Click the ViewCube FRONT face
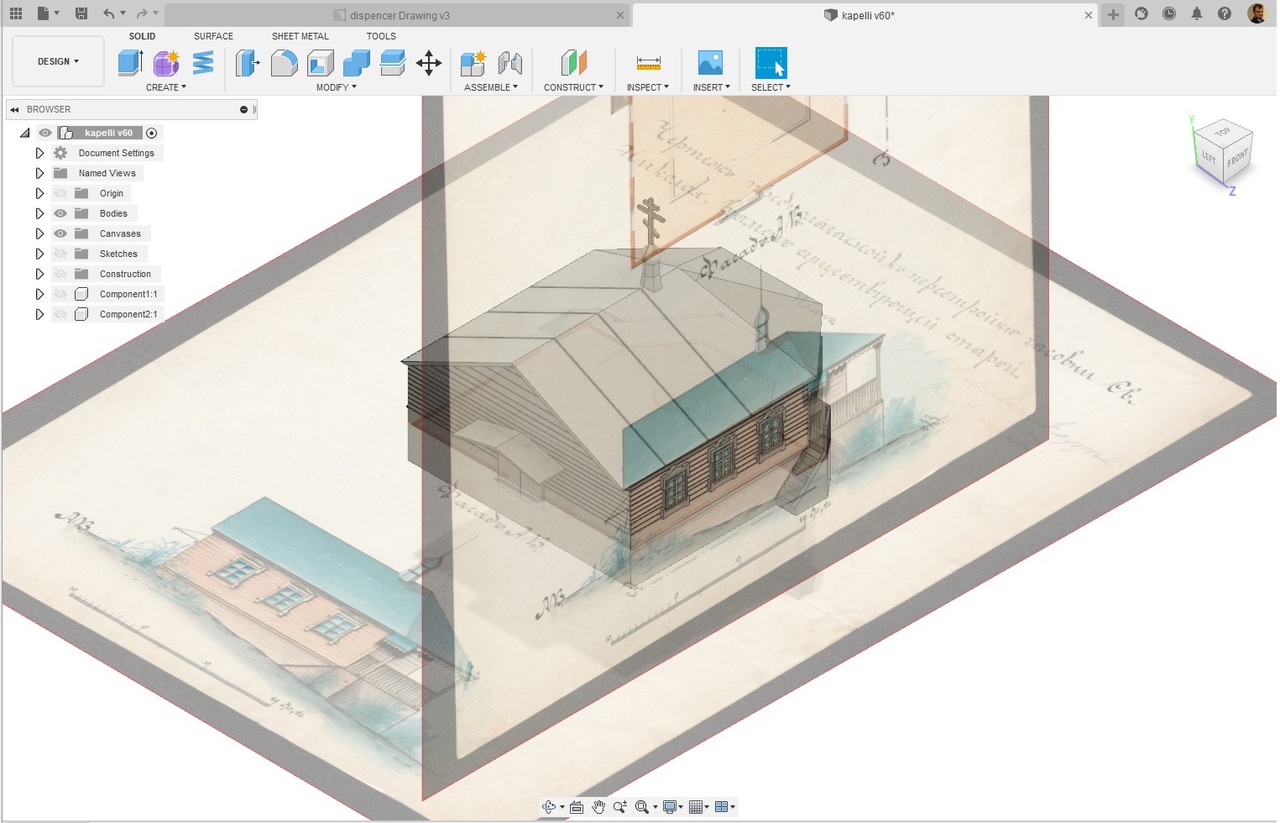1280x823 pixels. pos(1238,159)
